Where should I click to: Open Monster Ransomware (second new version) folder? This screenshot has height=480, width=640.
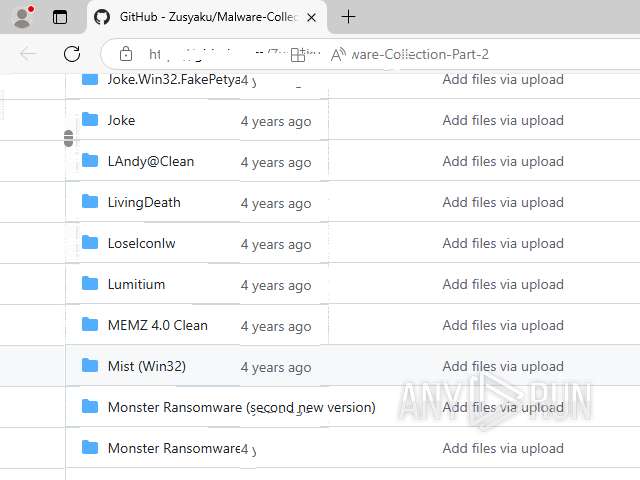[x=242, y=407]
